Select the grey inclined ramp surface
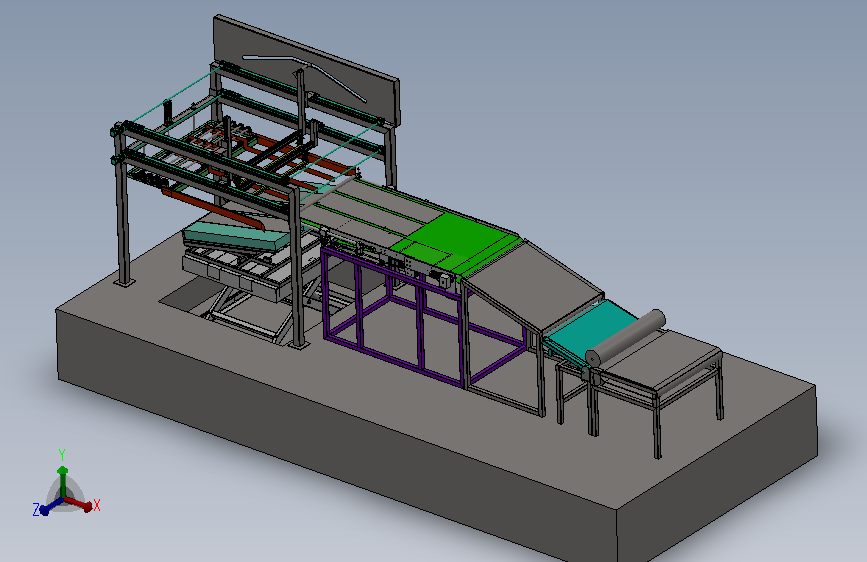The width and height of the screenshot is (867, 562). [536, 286]
